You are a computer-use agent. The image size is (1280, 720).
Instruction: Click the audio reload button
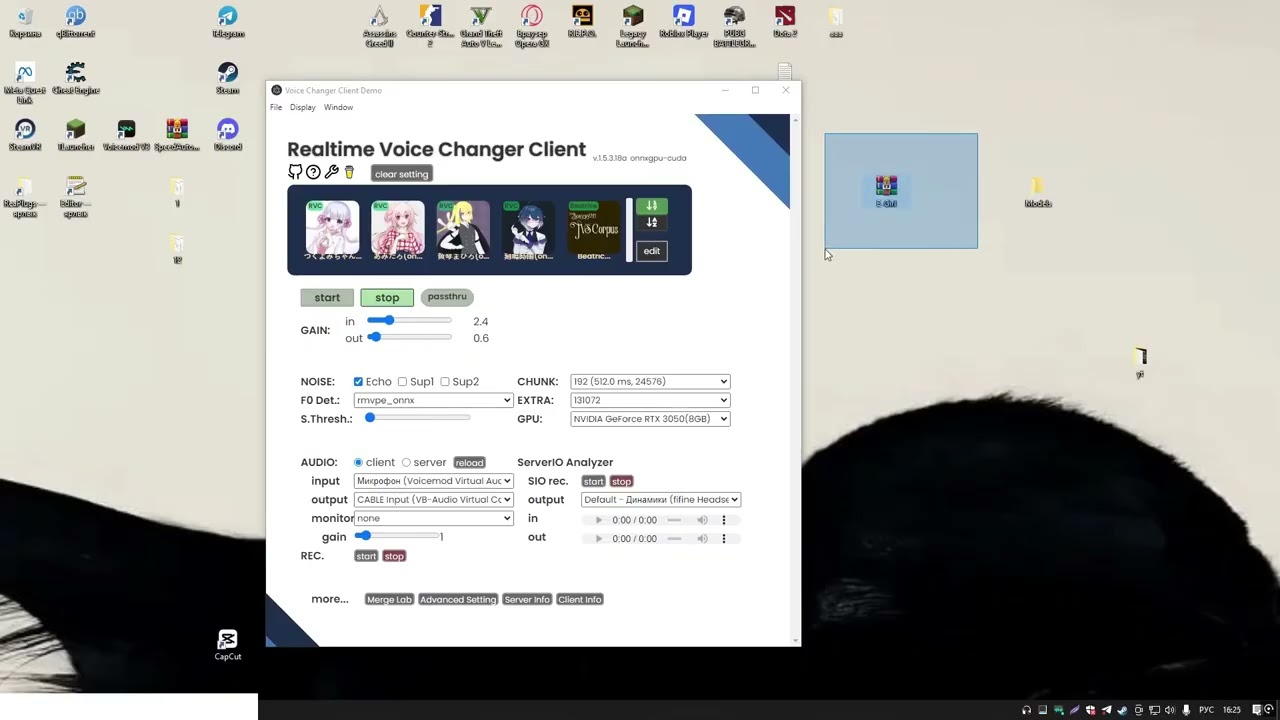tap(469, 463)
